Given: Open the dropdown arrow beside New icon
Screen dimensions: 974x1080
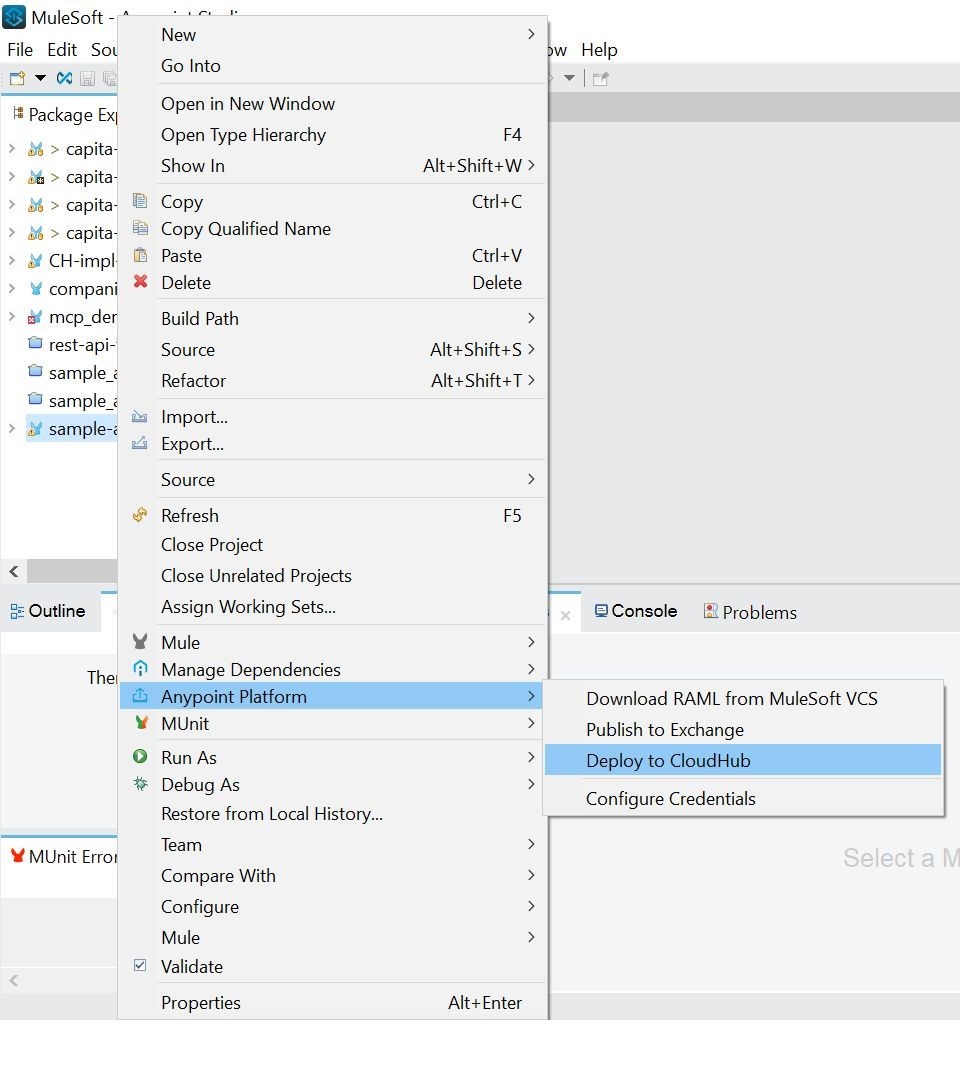Looking at the screenshot, I should pos(41,78).
